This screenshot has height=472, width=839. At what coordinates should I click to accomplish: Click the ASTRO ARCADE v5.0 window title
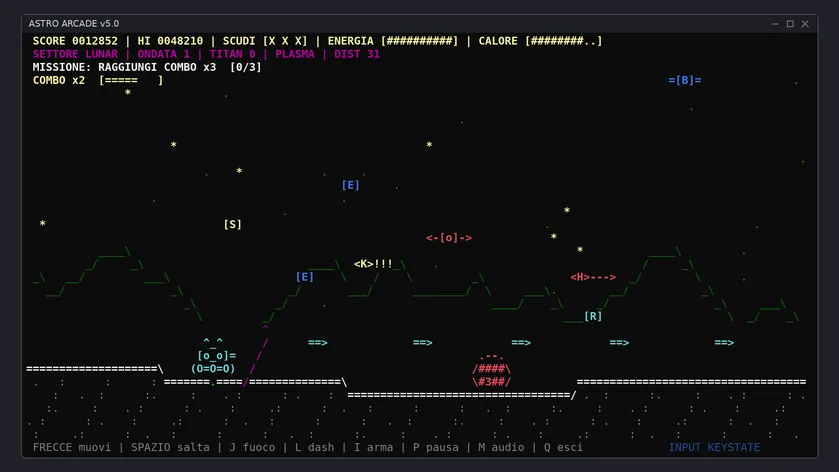(74, 24)
